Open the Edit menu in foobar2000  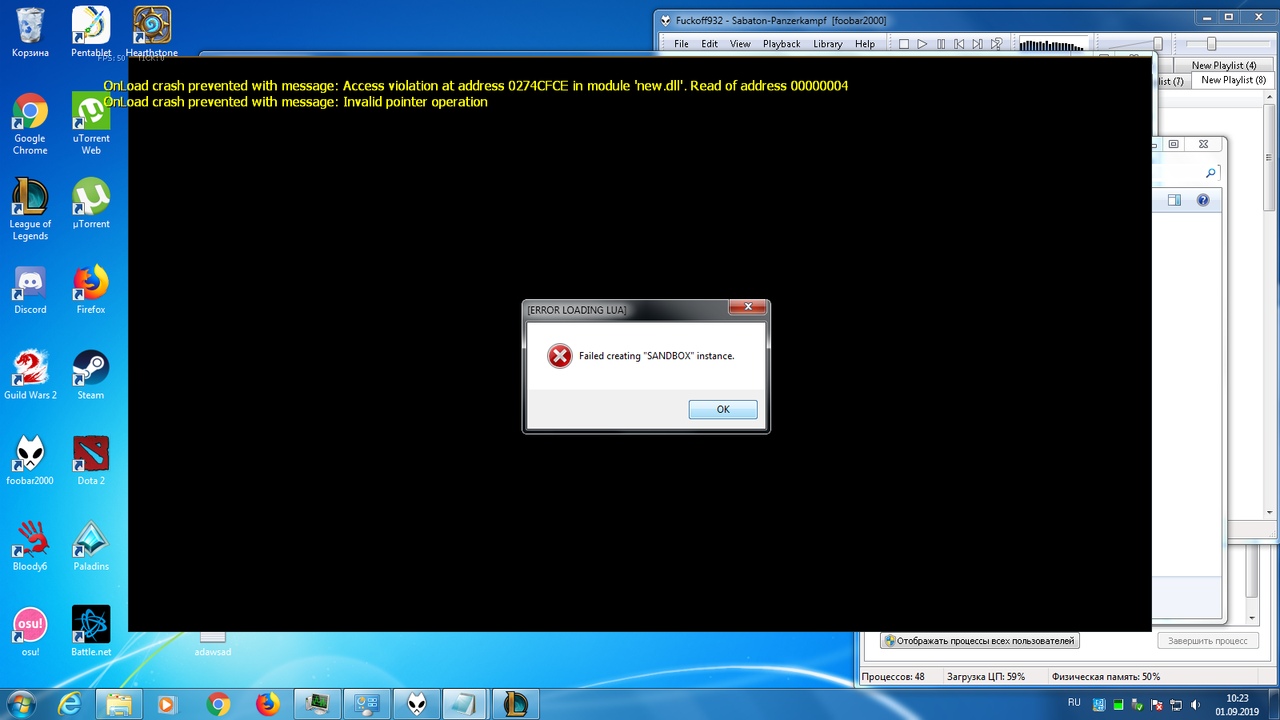(709, 44)
